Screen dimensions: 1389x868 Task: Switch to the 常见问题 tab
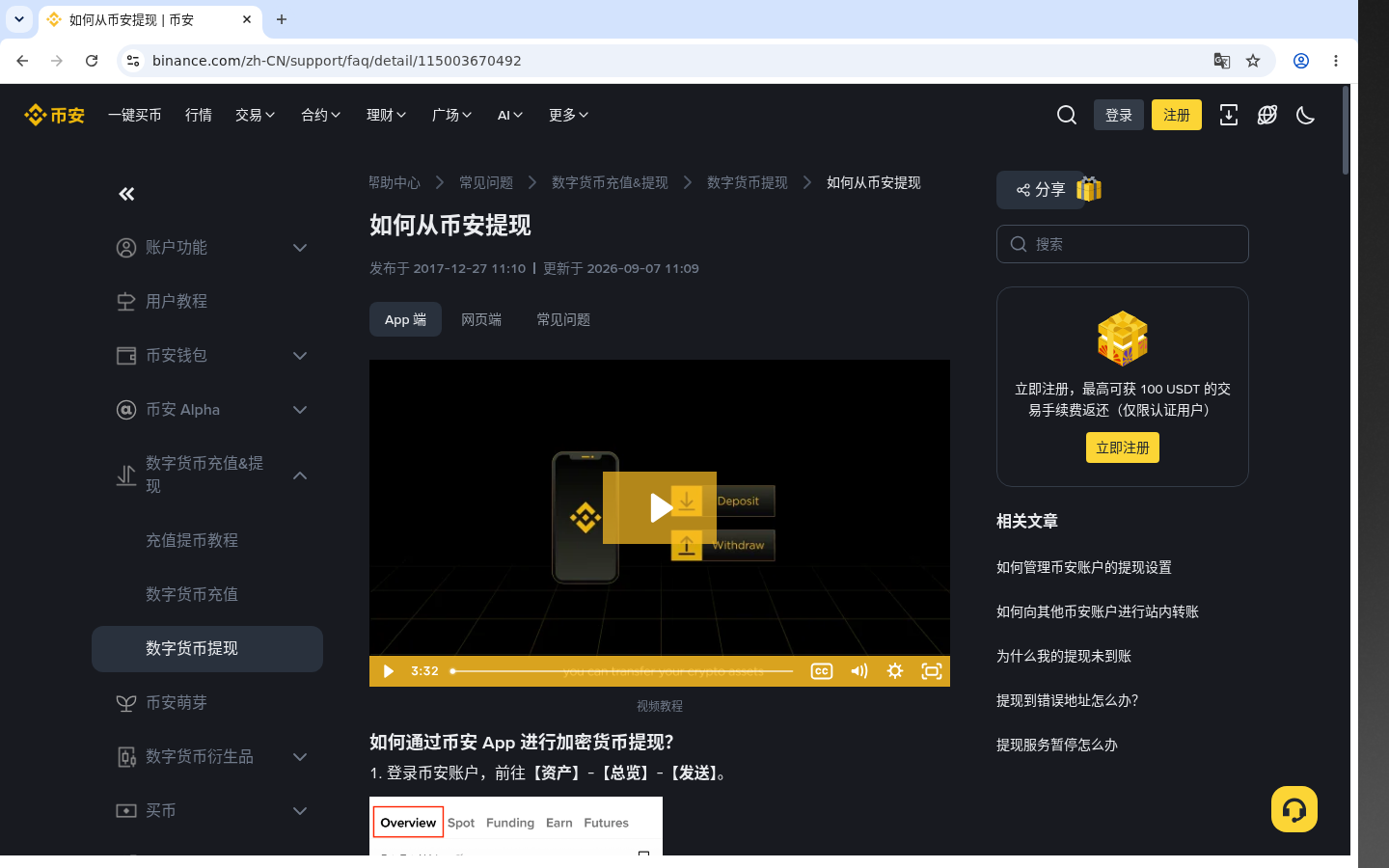coord(563,319)
